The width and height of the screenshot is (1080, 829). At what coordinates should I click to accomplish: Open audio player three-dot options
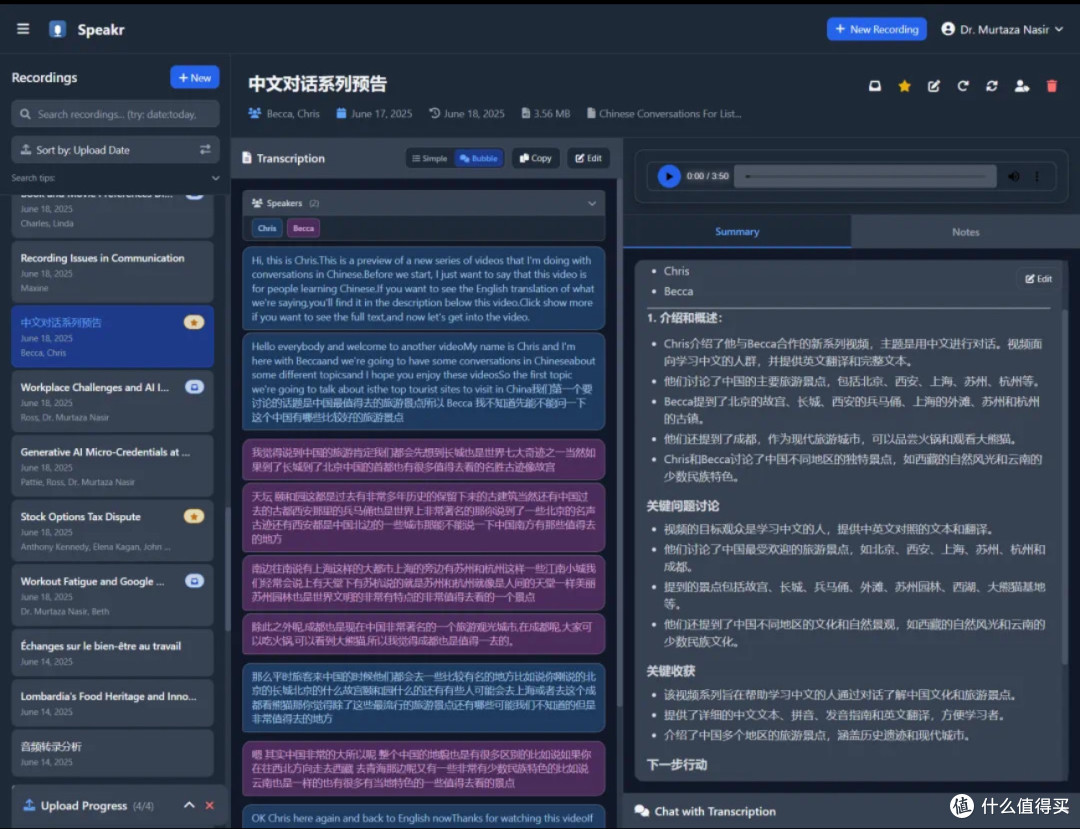1037,176
